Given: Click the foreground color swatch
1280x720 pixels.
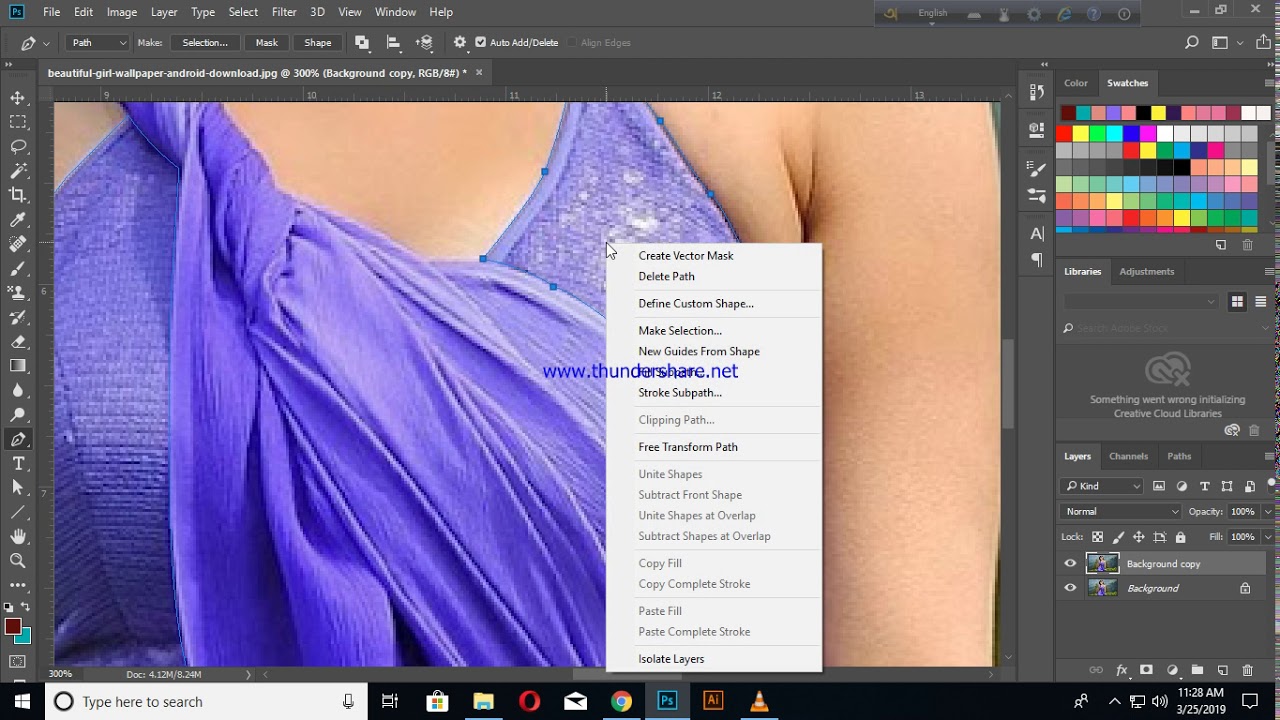Looking at the screenshot, I should 13,627.
